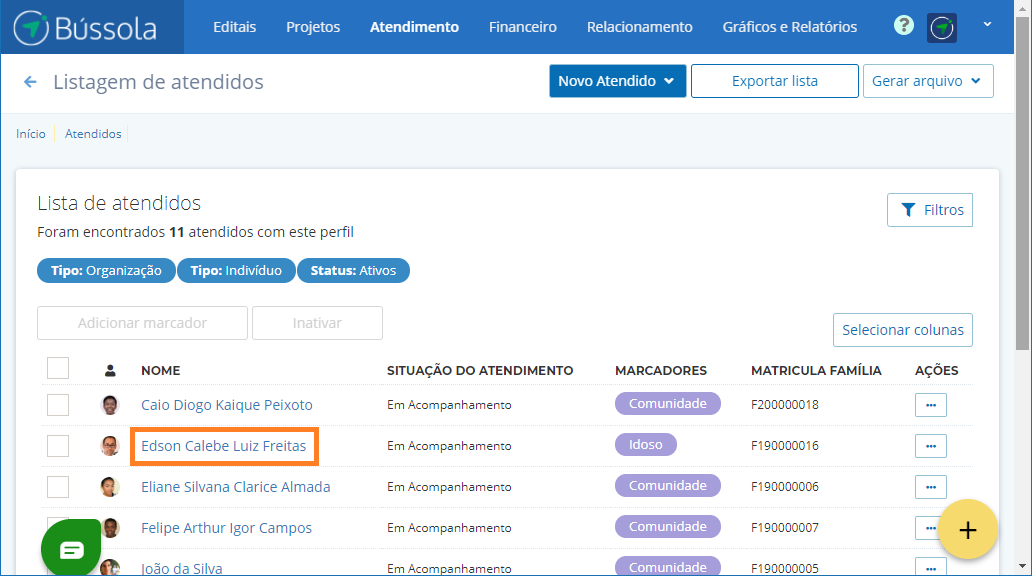Open João da Silva's record
1032x576 pixels.
point(182,568)
